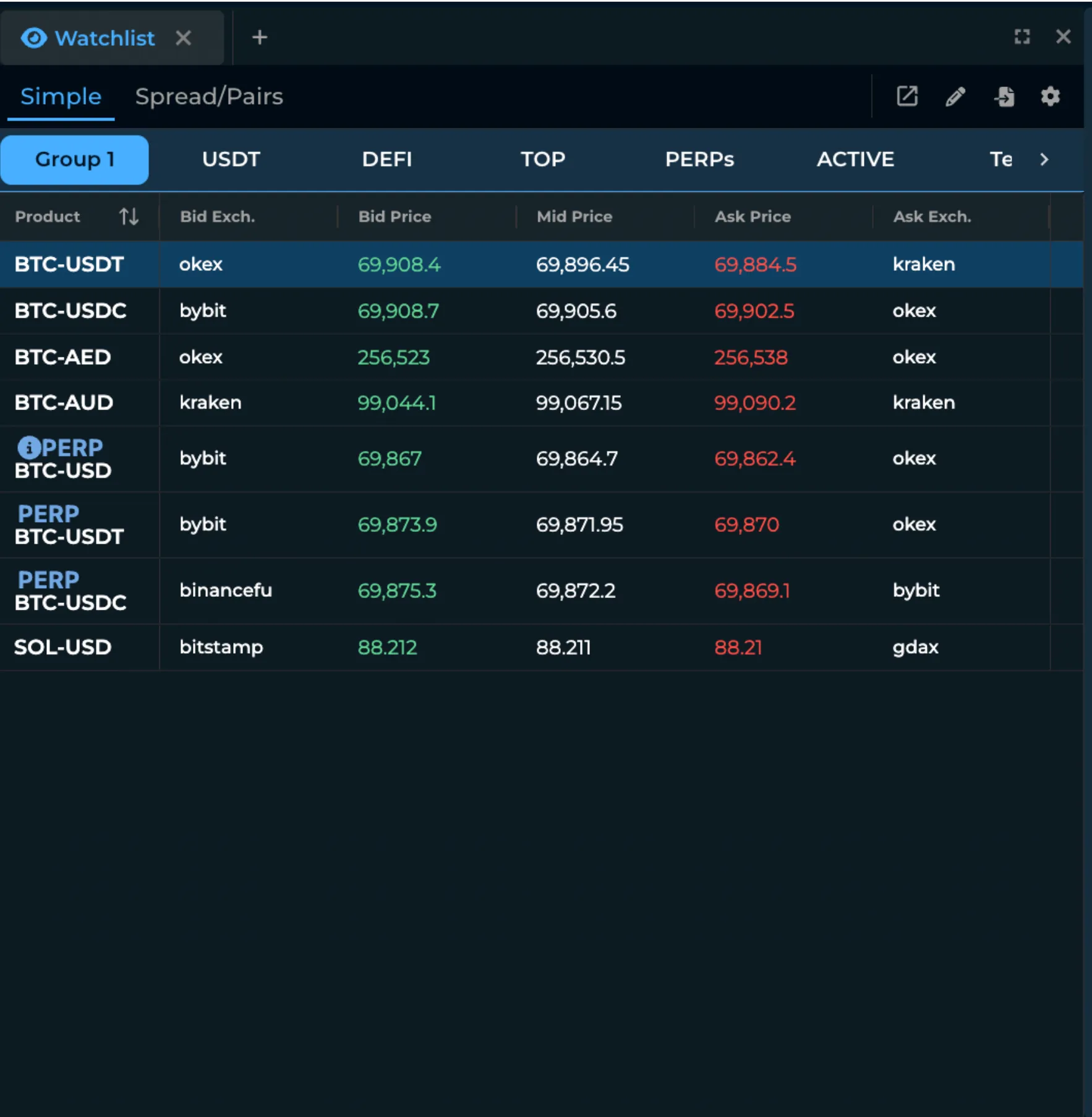Viewport: 1092px width, 1117px height.
Task: Select the partially visible Te group tab
Action: [x=1000, y=160]
